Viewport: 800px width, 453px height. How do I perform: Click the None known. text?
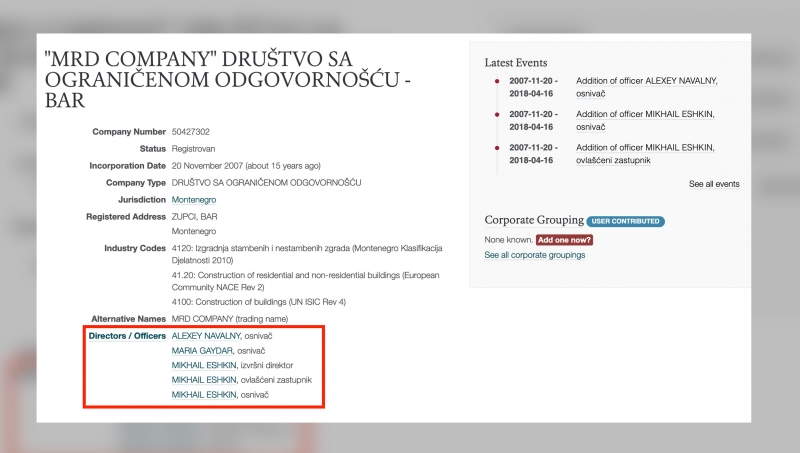(509, 240)
